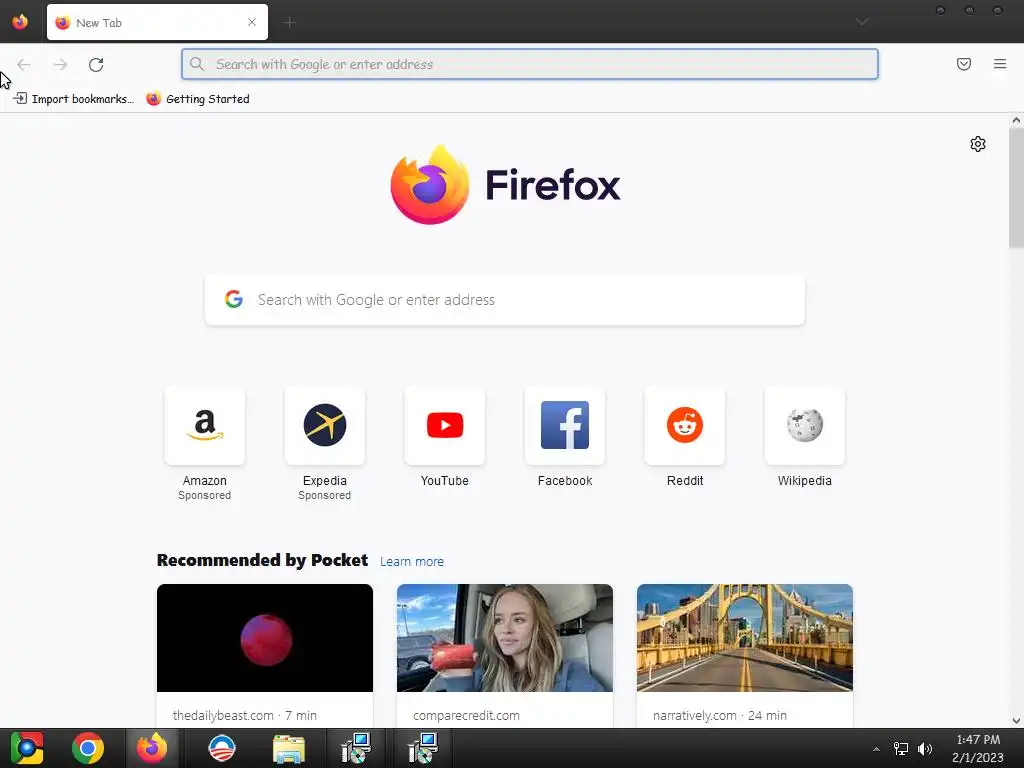Click the magnifier icon in the address bar

click(197, 64)
